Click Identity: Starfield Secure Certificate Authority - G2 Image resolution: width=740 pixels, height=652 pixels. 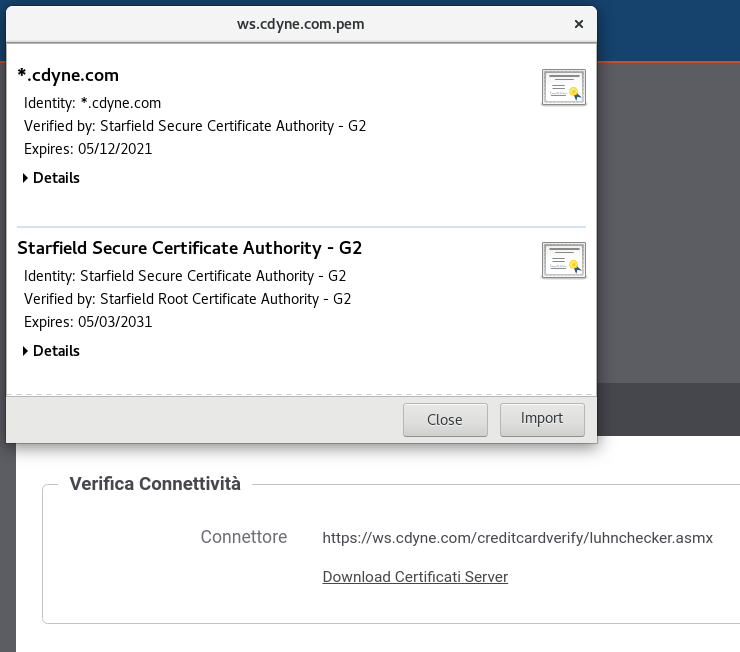[185, 276]
